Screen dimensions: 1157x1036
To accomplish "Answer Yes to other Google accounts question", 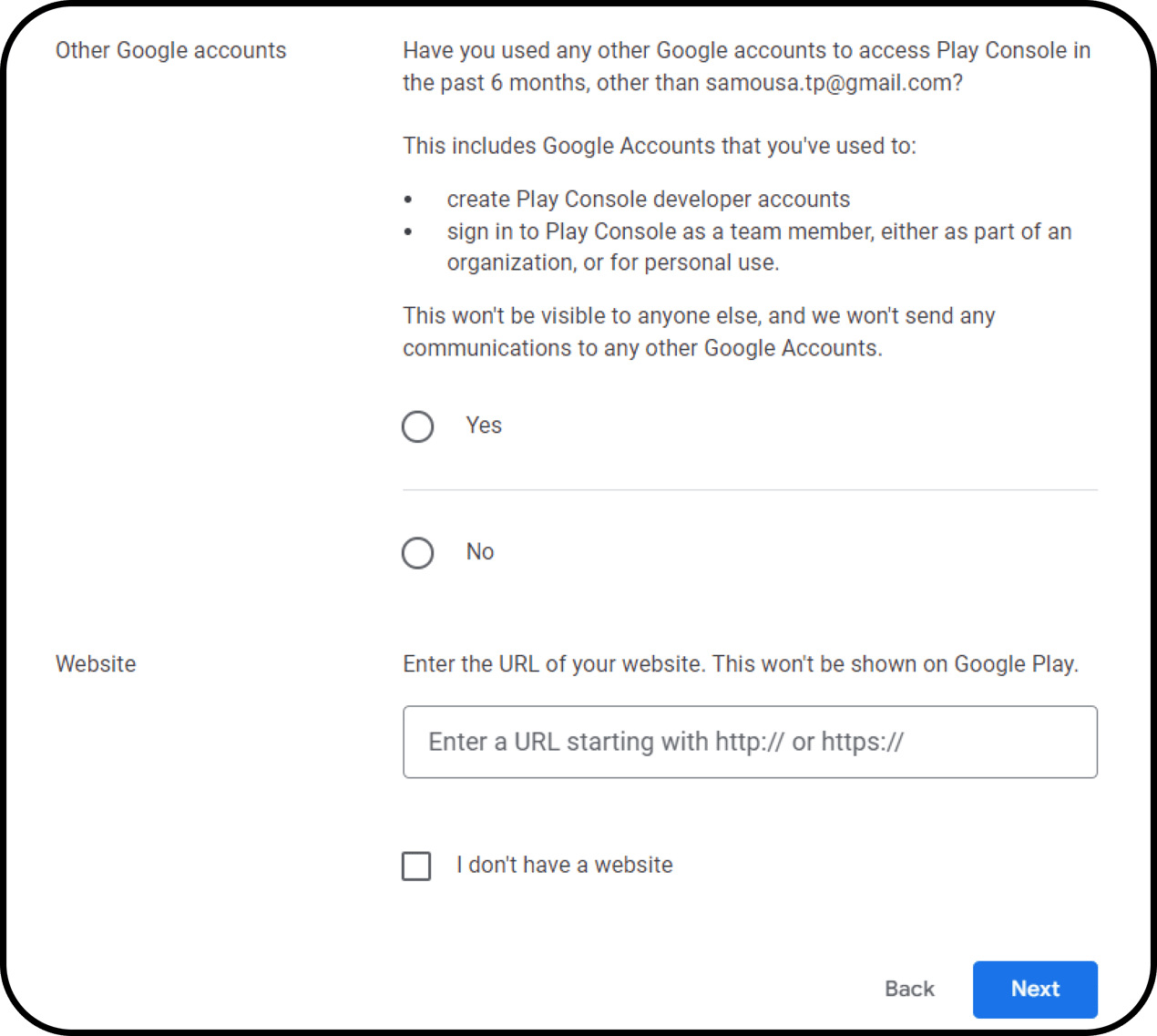I will point(417,426).
